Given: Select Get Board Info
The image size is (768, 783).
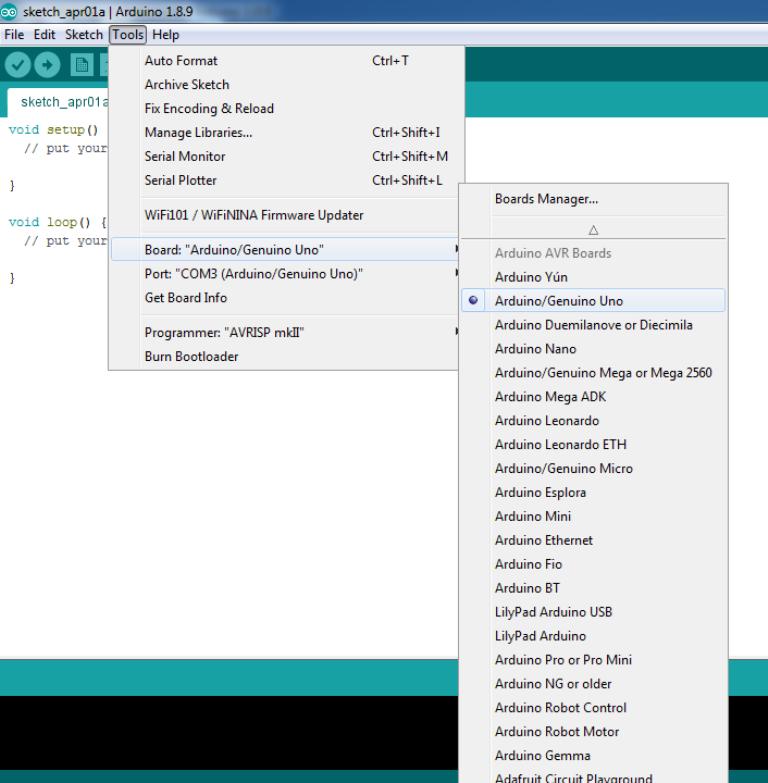Looking at the screenshot, I should [x=285, y=298].
